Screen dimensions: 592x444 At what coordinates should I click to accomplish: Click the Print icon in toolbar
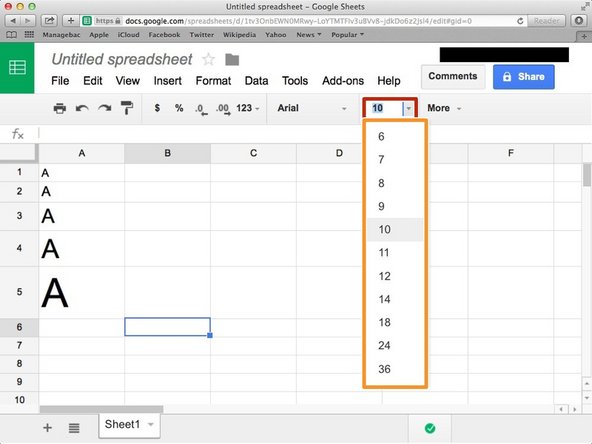coord(60,108)
